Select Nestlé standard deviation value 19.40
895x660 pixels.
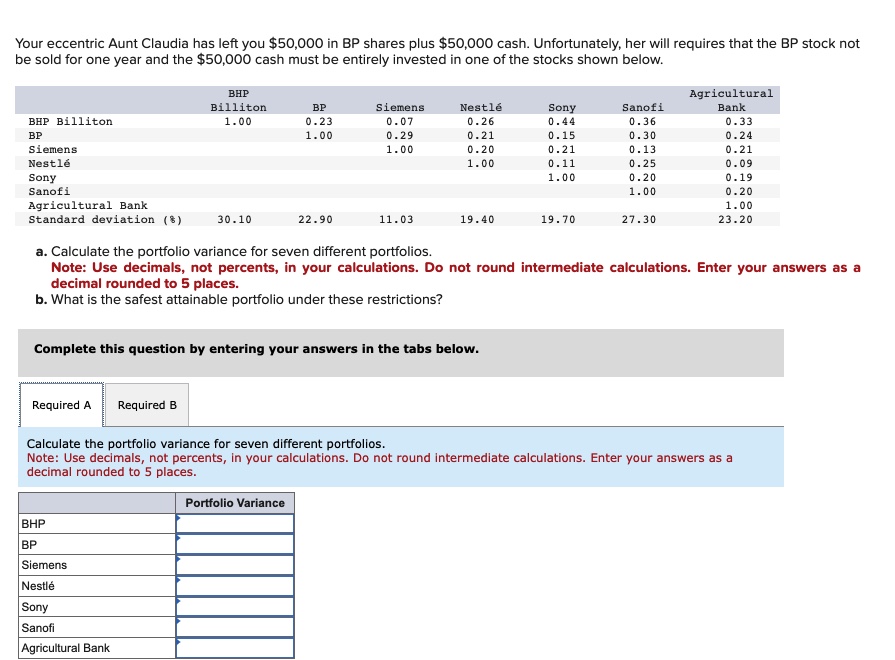click(477, 220)
